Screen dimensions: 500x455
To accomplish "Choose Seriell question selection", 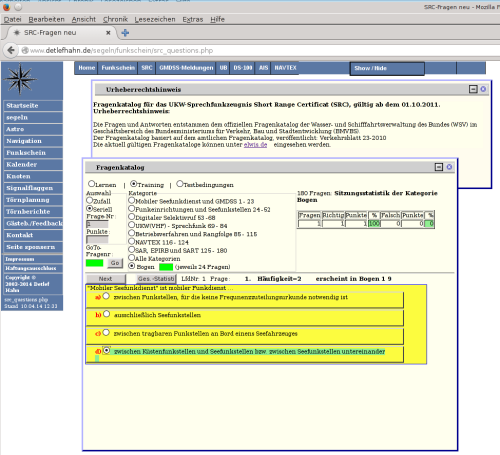I will (x=89, y=208).
